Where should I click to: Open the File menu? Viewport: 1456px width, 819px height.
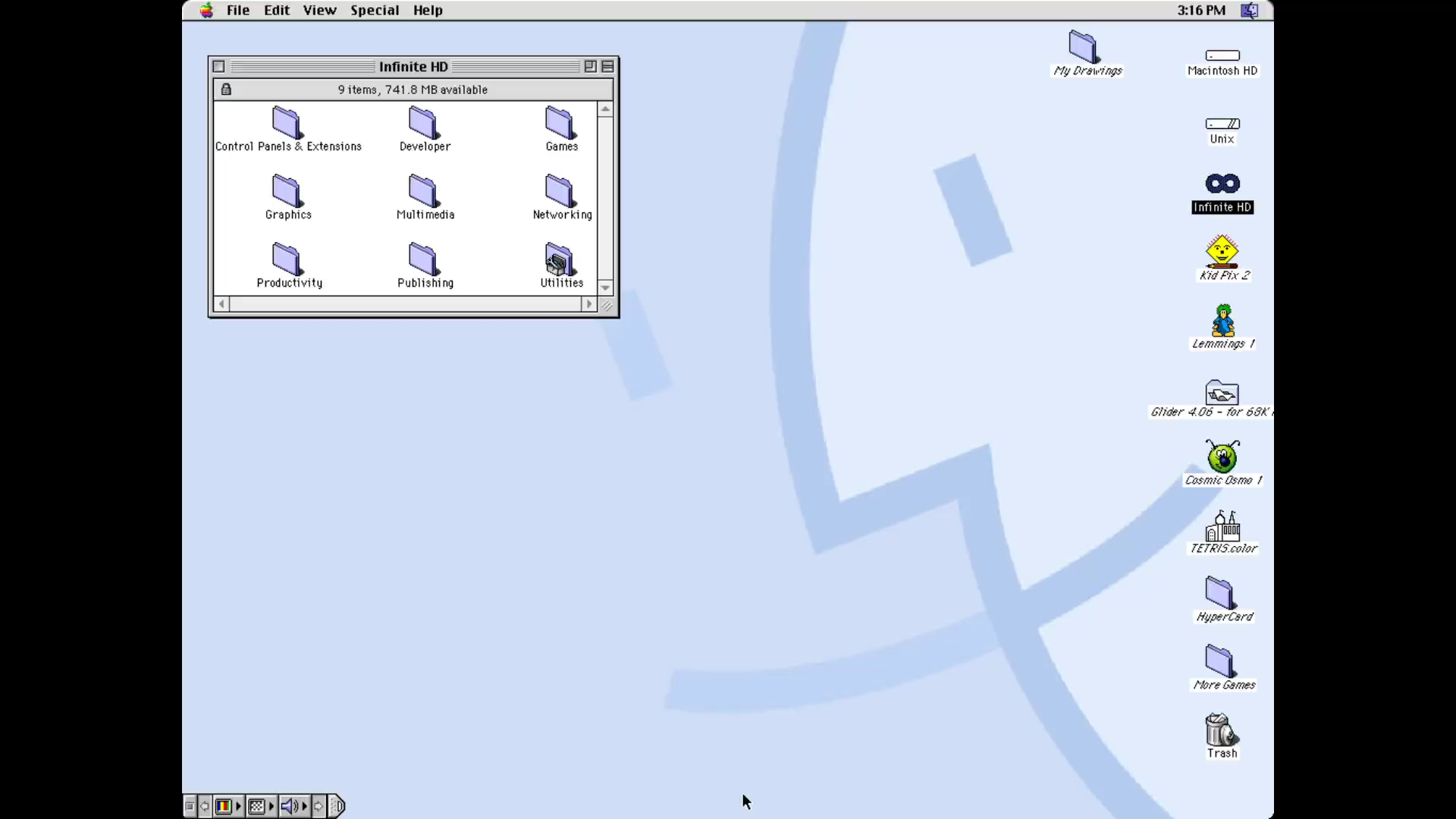(238, 10)
